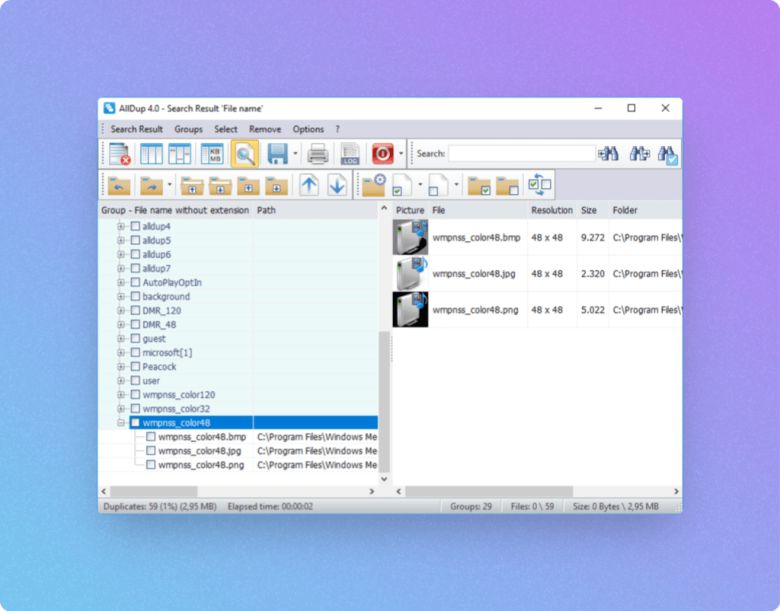Viewport: 780px width, 611px height.
Task: Sort by the Resolution column header
Action: click(x=551, y=210)
